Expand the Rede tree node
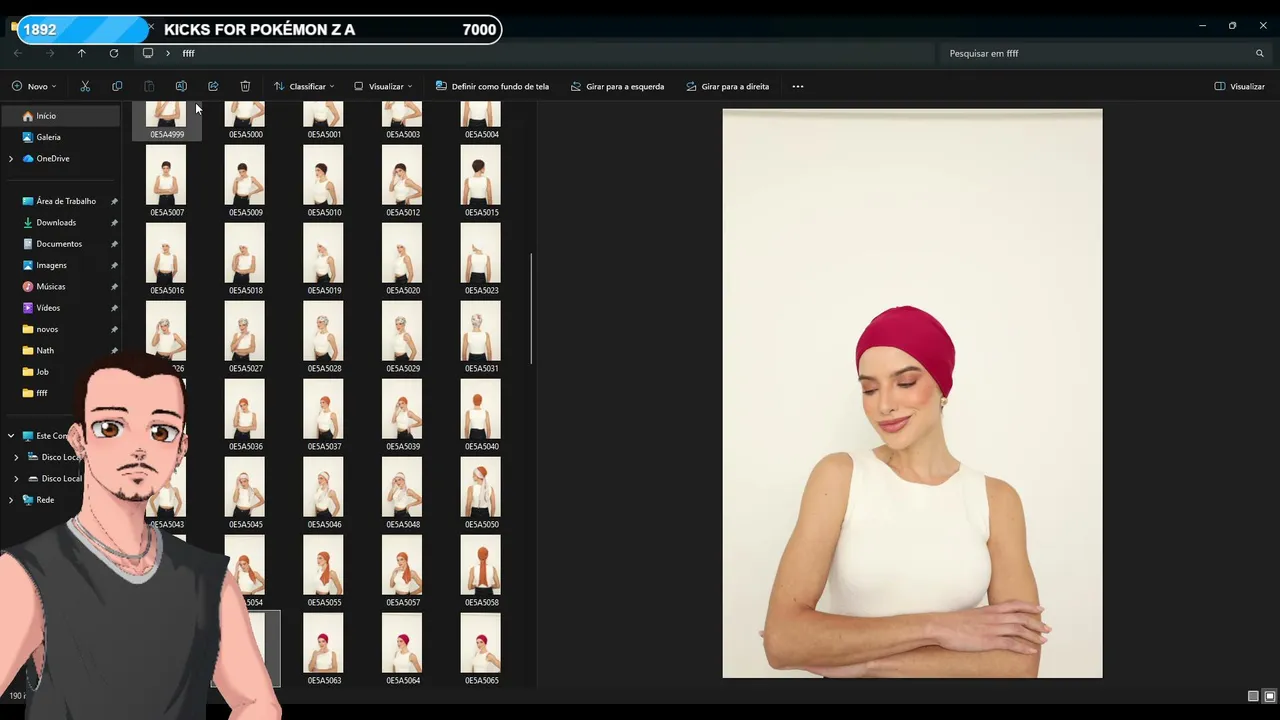The height and width of the screenshot is (720, 1280). click(11, 500)
